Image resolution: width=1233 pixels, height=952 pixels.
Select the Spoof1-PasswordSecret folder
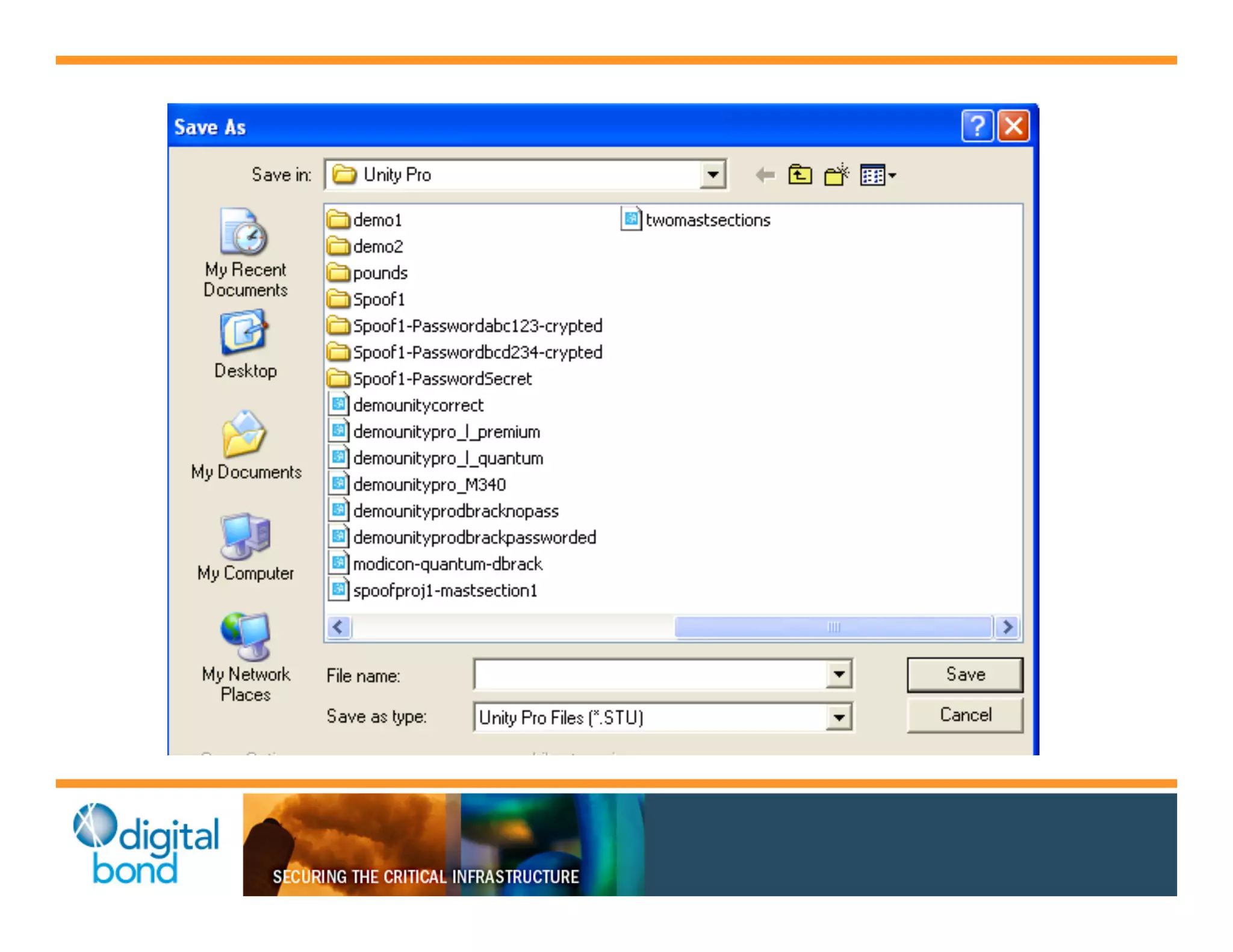(x=441, y=379)
